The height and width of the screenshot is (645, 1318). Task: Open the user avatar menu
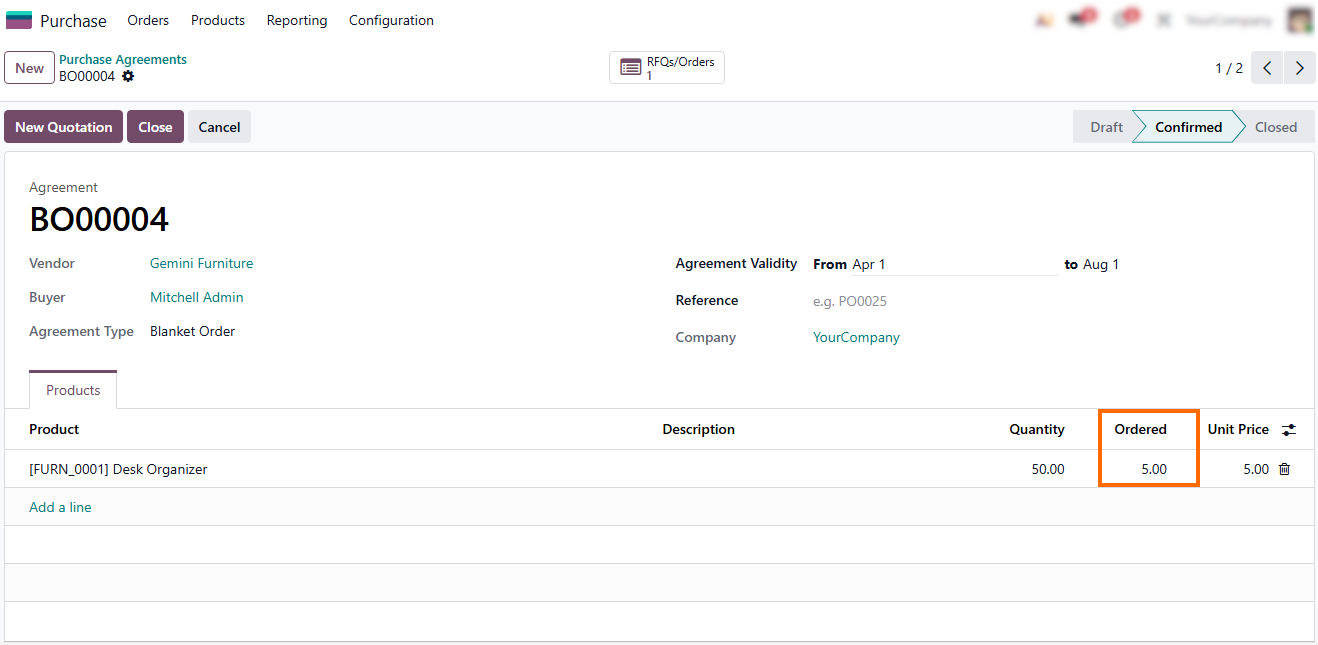(x=1299, y=20)
